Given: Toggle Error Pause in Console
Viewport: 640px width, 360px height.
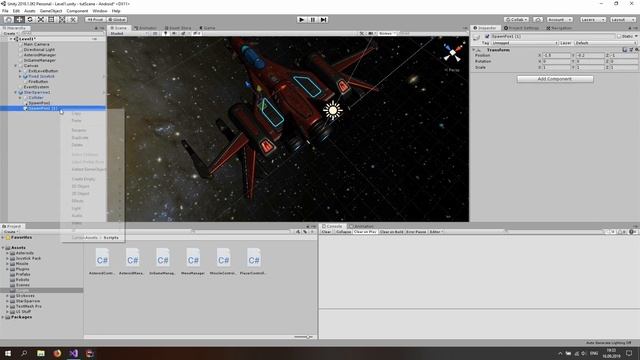Looking at the screenshot, I should coord(416,232).
